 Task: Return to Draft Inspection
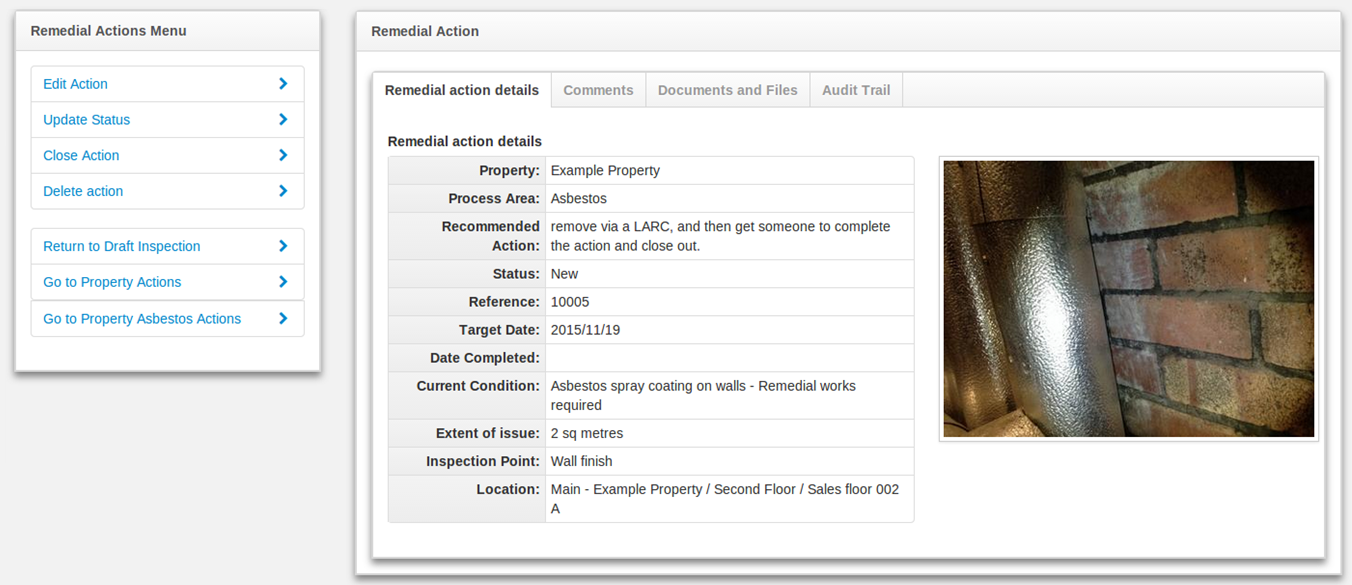121,246
